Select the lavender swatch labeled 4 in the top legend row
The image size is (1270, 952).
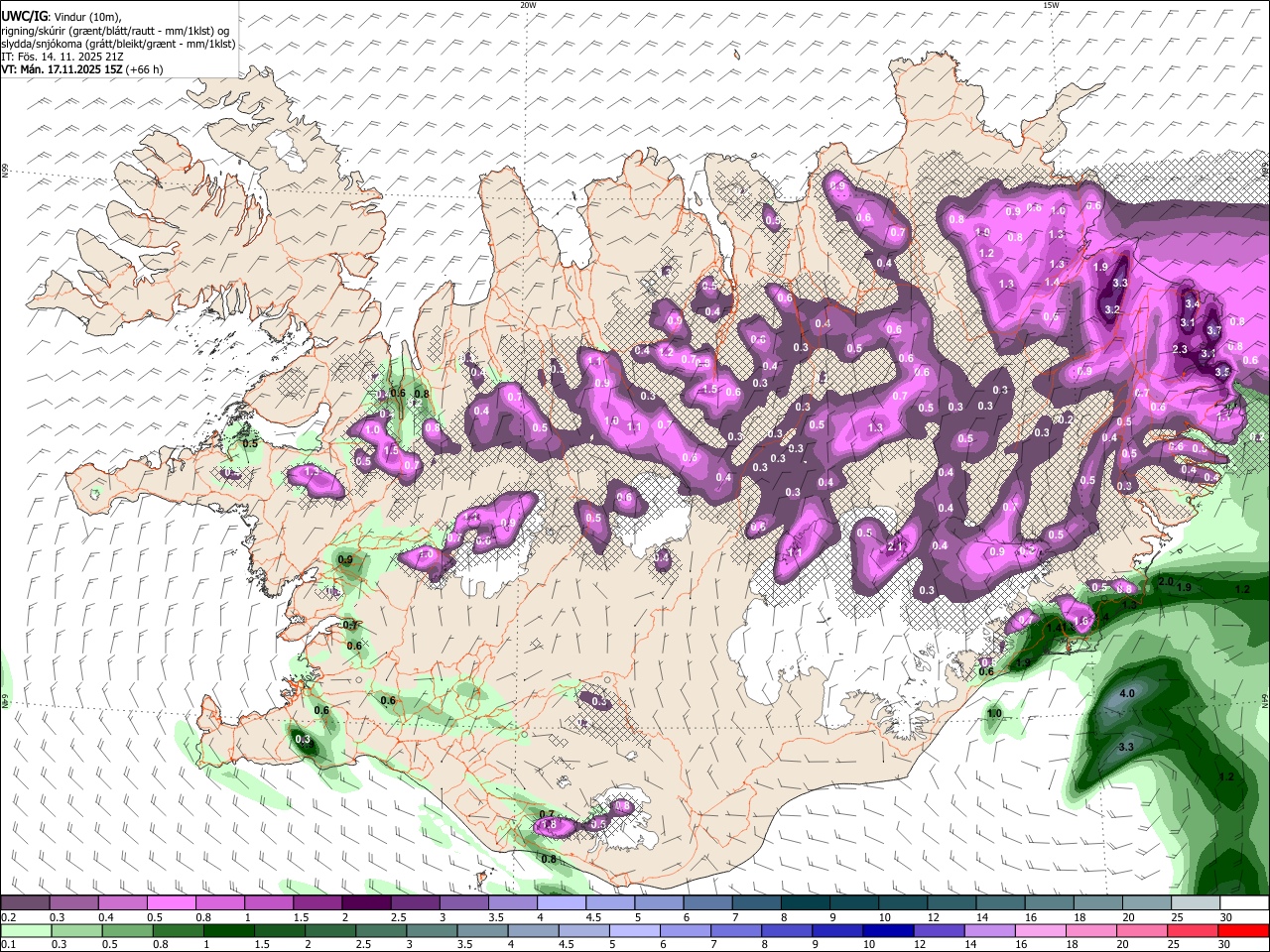coord(562,903)
